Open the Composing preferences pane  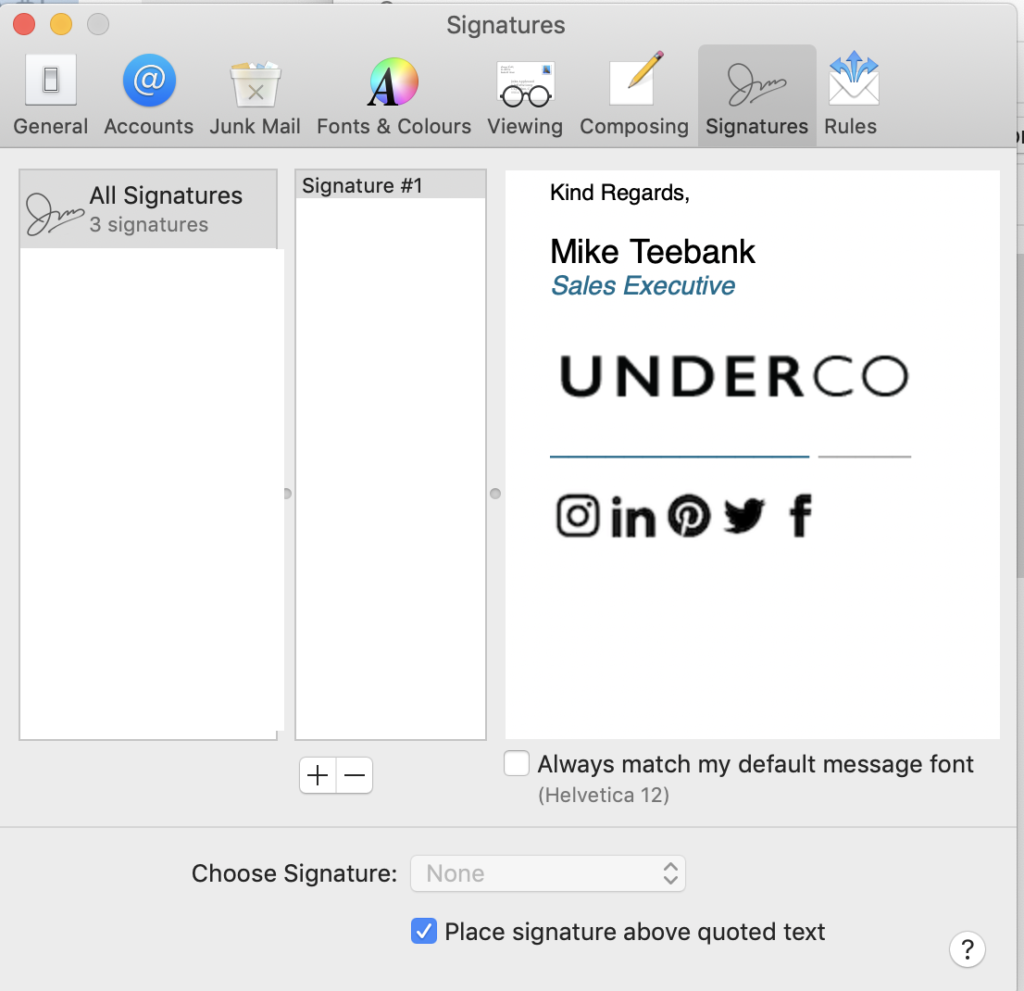click(x=634, y=95)
